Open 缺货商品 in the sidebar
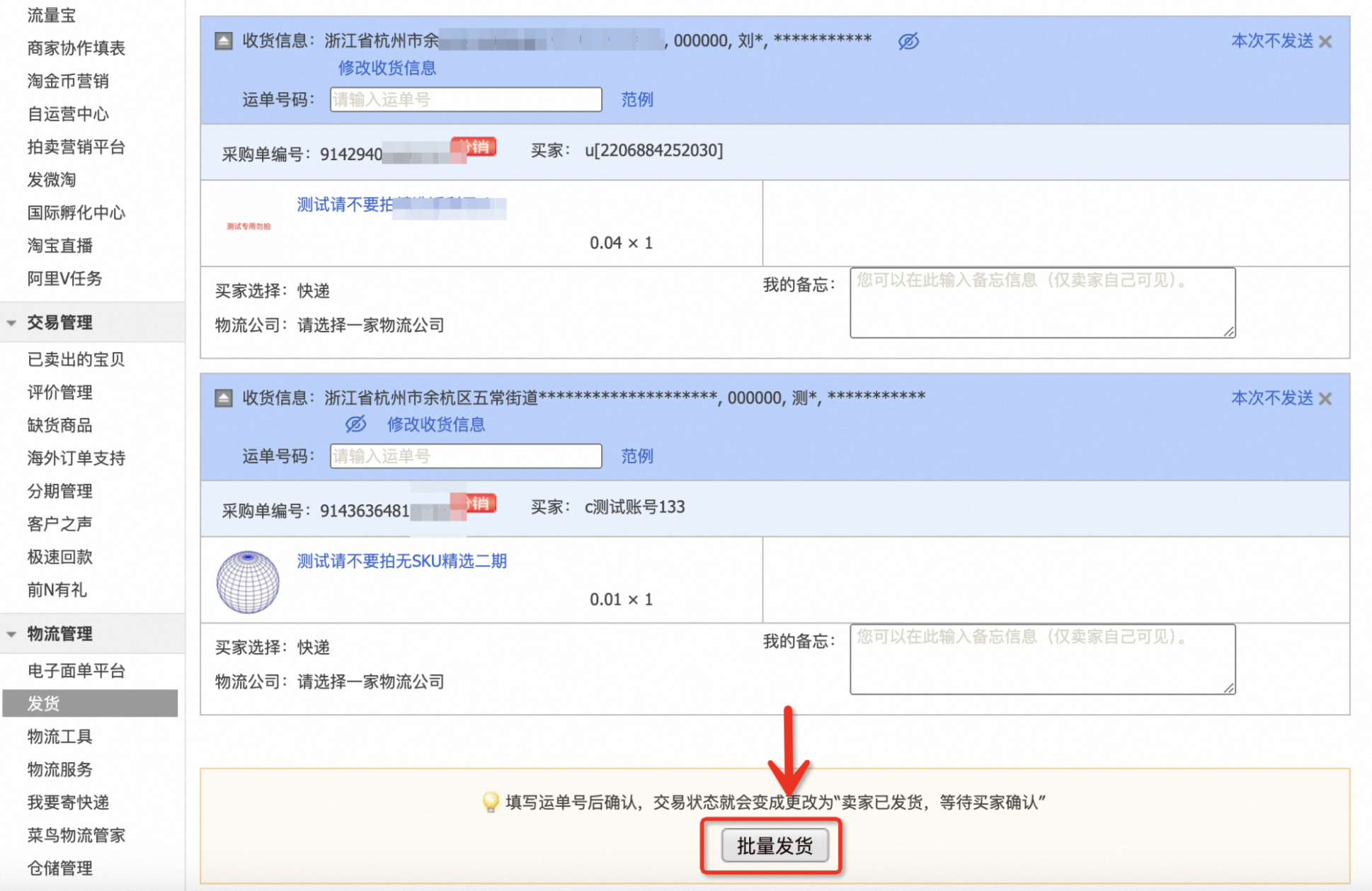This screenshot has width=1372, height=891. (x=60, y=425)
